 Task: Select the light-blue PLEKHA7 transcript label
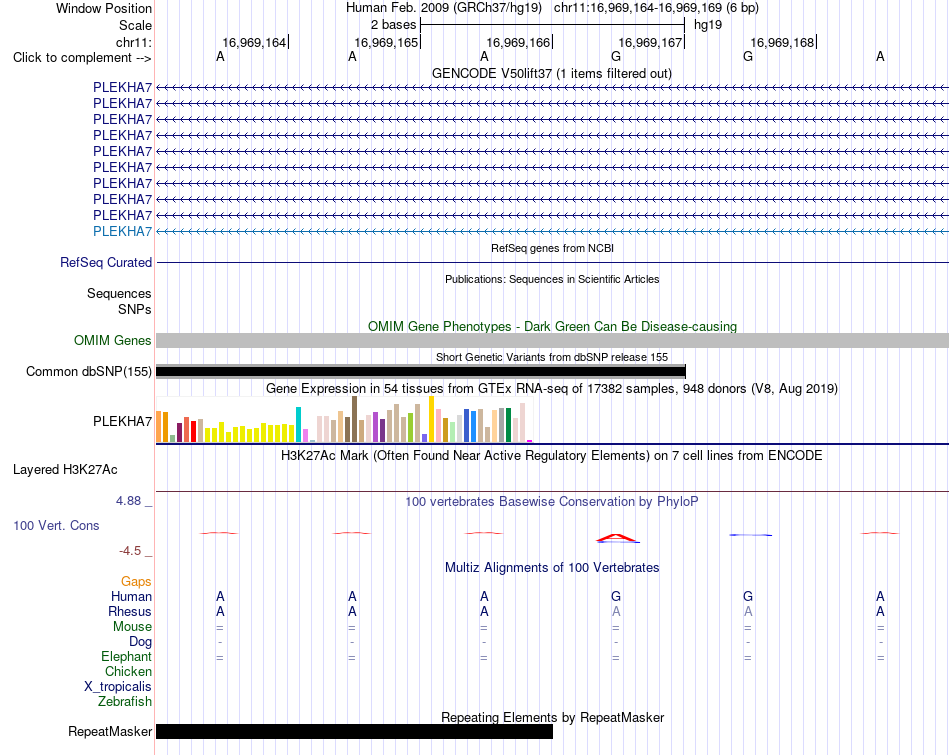(122, 231)
